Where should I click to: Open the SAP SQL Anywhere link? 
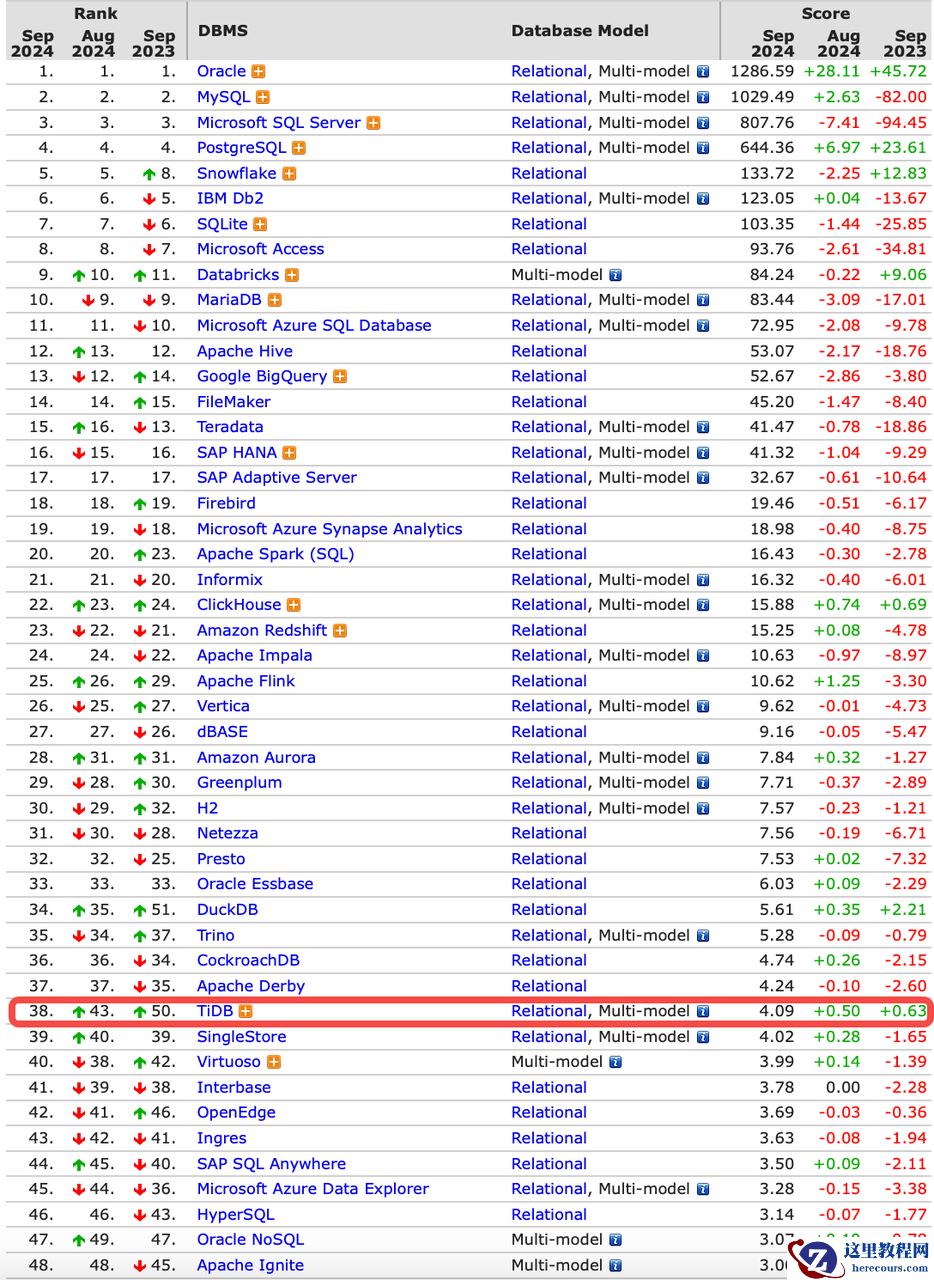(271, 1164)
